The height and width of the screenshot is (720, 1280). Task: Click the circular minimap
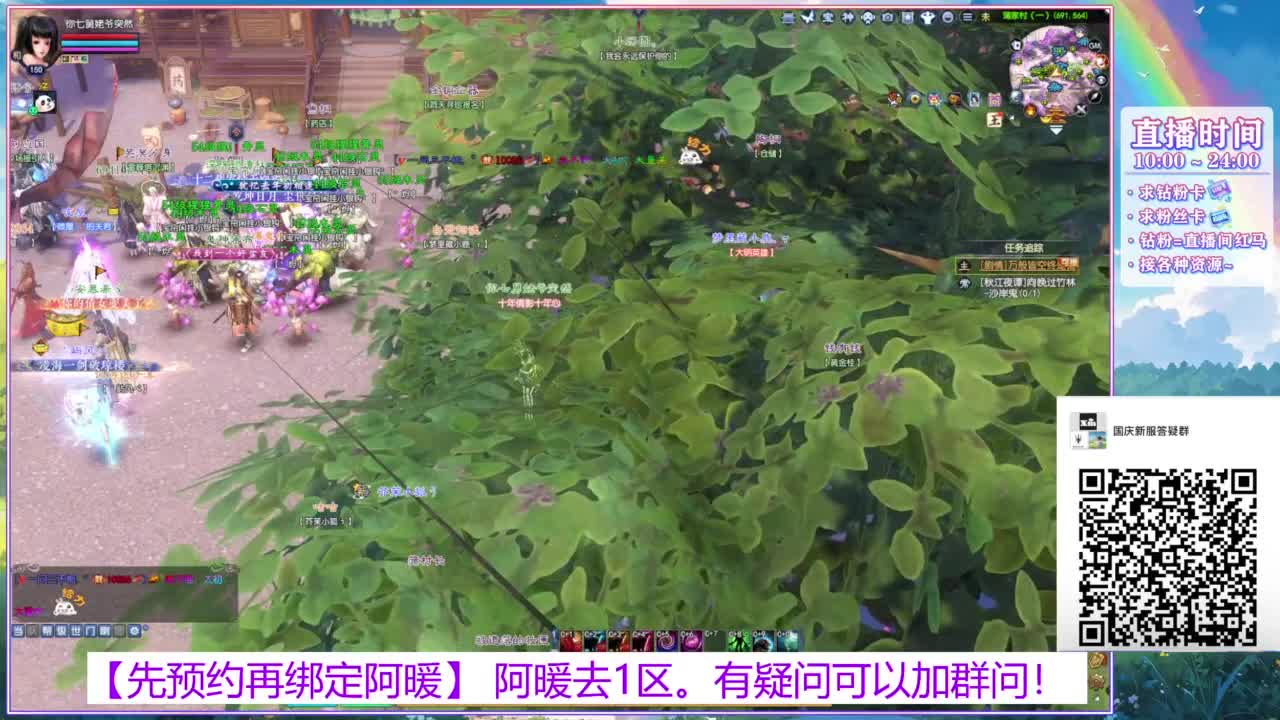1055,75
